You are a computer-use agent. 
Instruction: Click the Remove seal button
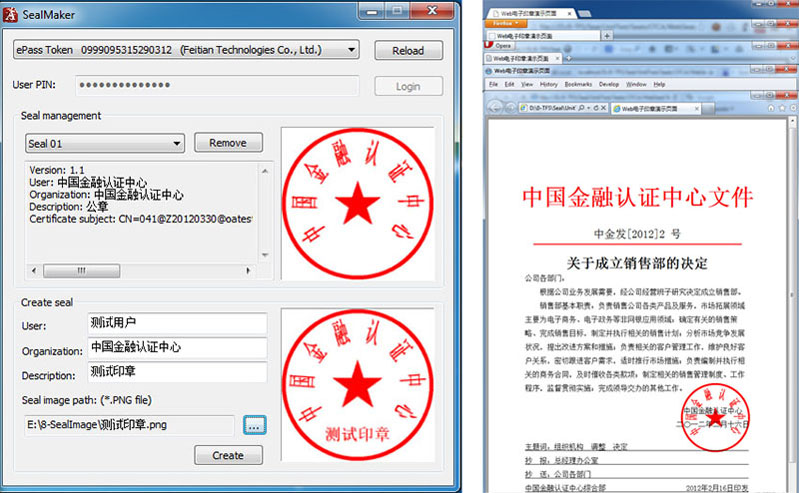(x=228, y=143)
